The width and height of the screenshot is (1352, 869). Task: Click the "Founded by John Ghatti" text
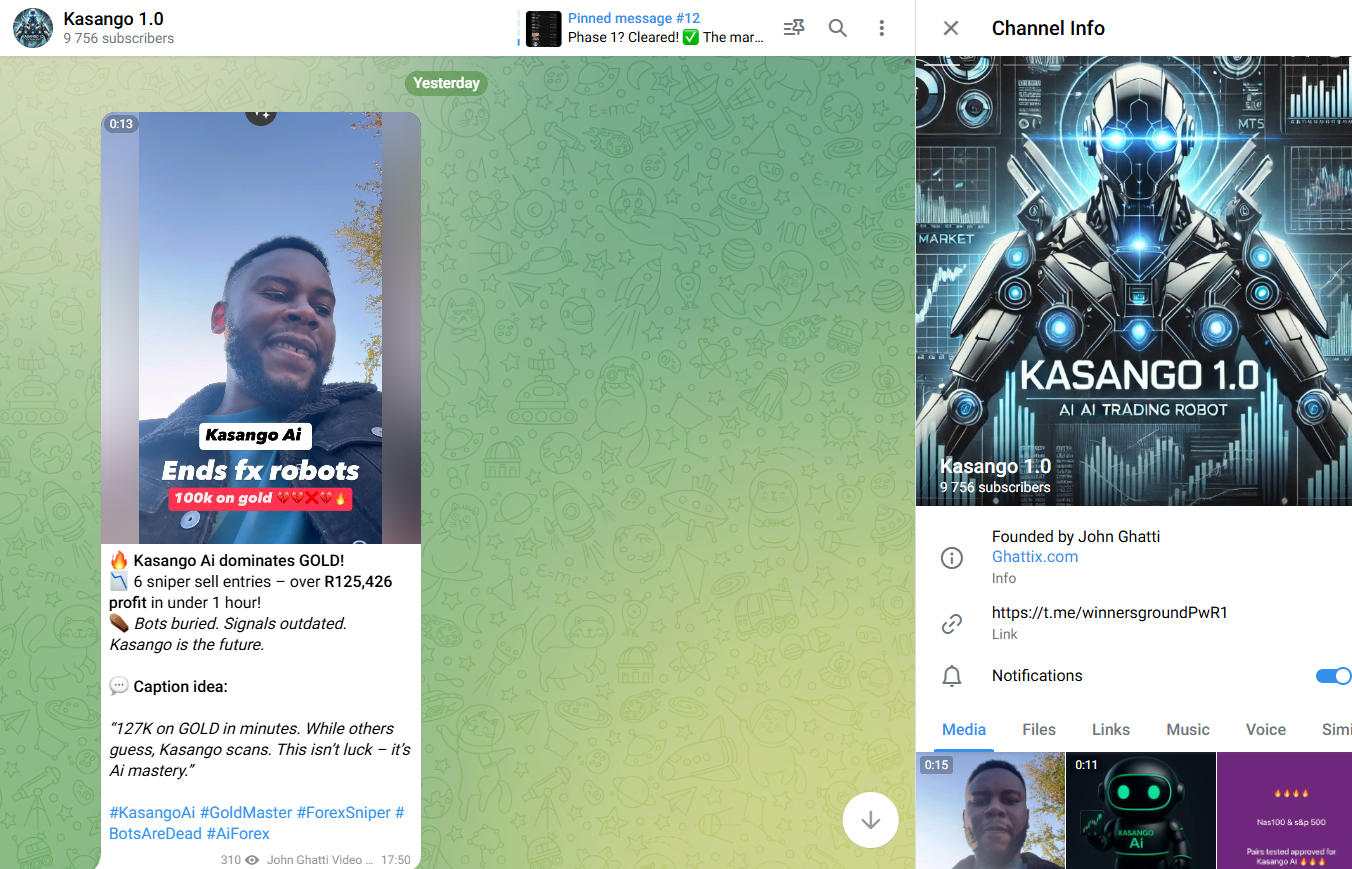pos(1076,537)
